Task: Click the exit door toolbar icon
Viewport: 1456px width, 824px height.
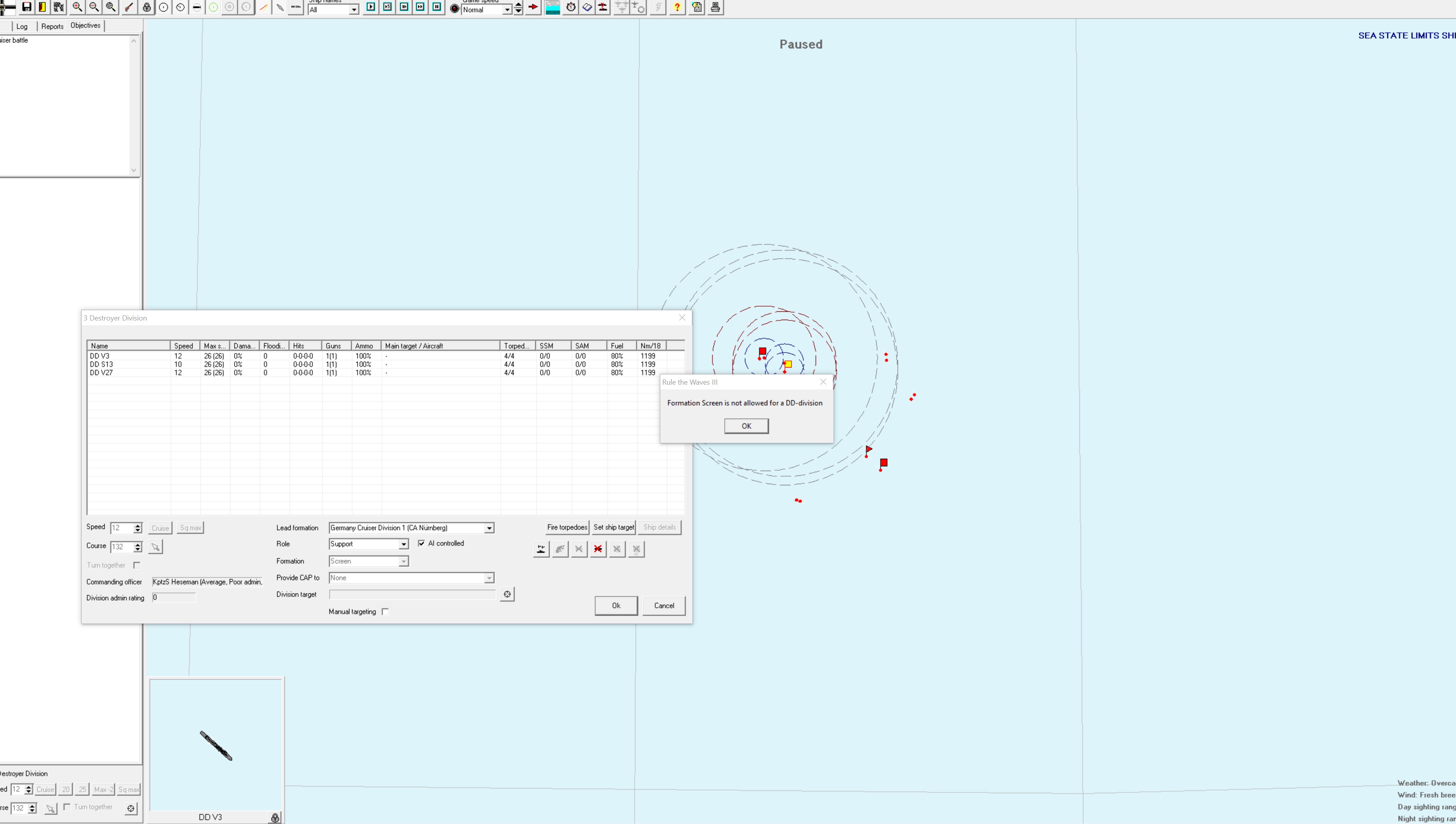Action: tap(42, 8)
